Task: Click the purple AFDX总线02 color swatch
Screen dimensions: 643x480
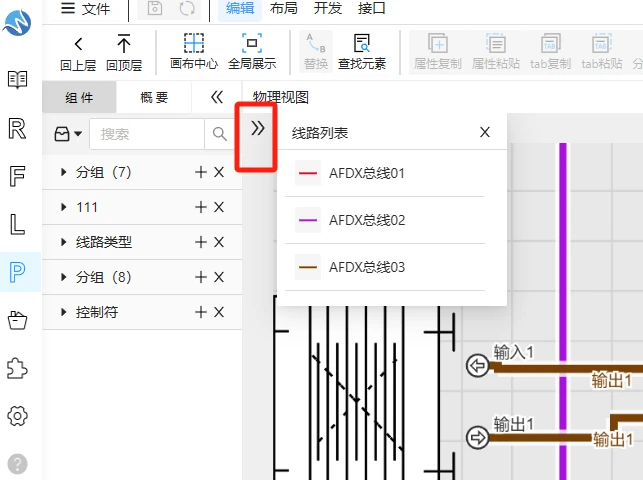Action: tap(308, 220)
